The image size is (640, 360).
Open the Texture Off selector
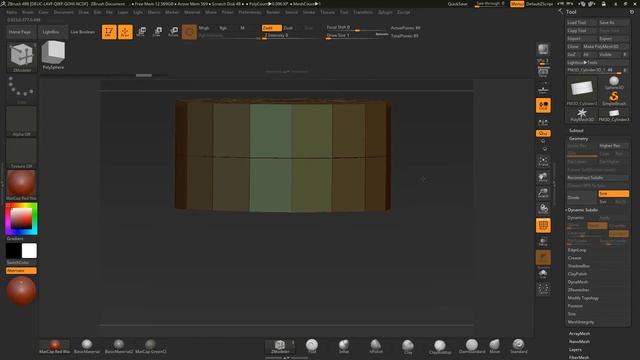[22, 153]
